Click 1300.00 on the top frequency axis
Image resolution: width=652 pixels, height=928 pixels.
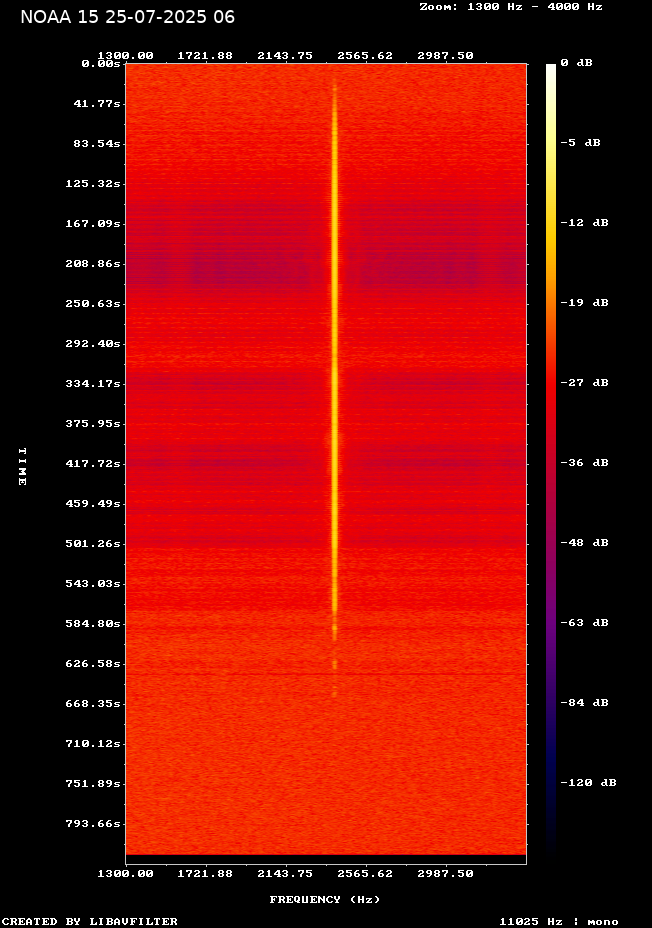tap(125, 56)
